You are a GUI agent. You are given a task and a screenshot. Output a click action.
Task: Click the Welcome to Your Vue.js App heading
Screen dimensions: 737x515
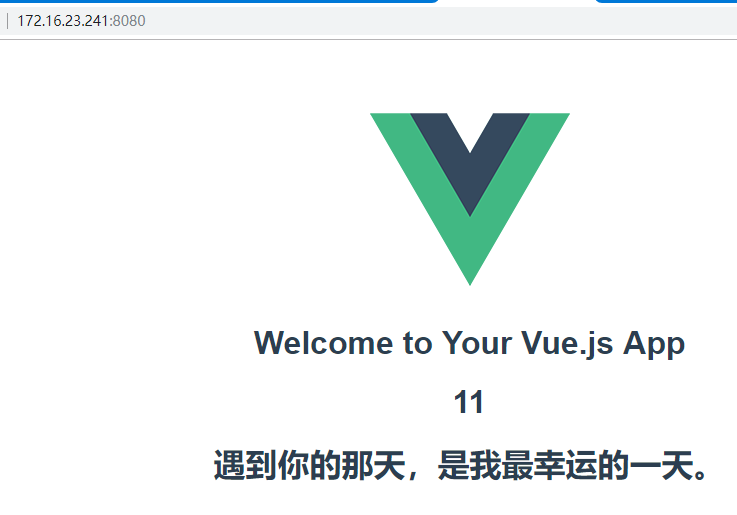click(x=470, y=344)
